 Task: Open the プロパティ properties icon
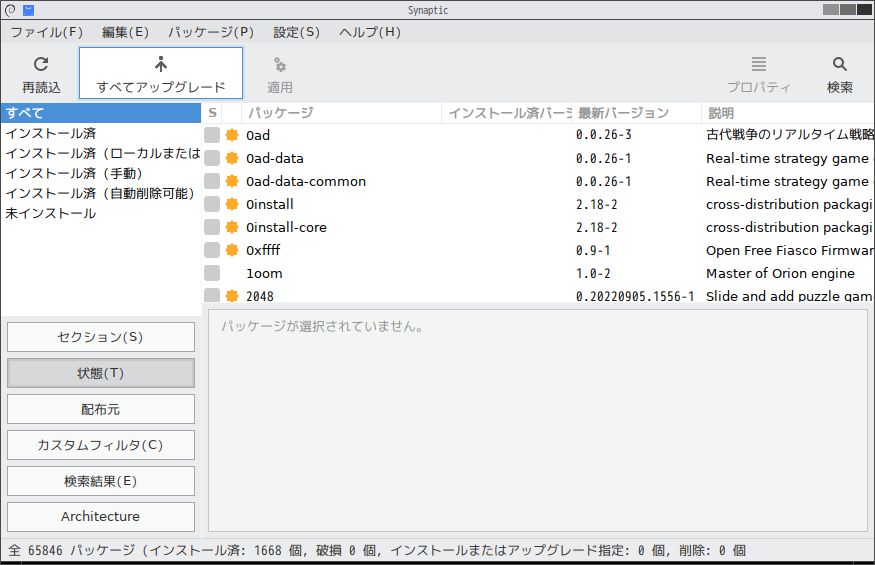[x=758, y=64]
